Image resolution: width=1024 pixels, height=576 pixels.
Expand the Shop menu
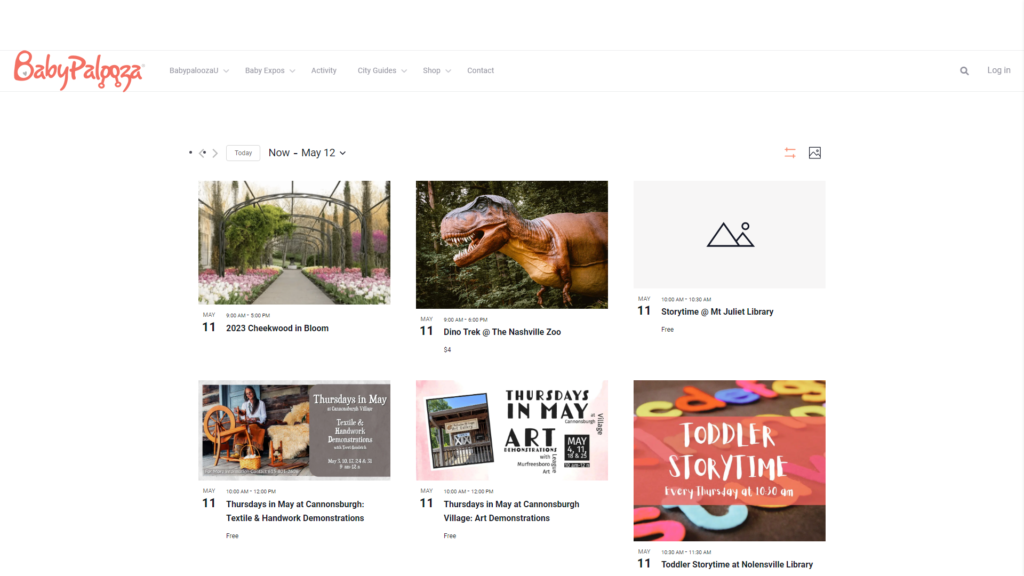pyautogui.click(x=436, y=71)
